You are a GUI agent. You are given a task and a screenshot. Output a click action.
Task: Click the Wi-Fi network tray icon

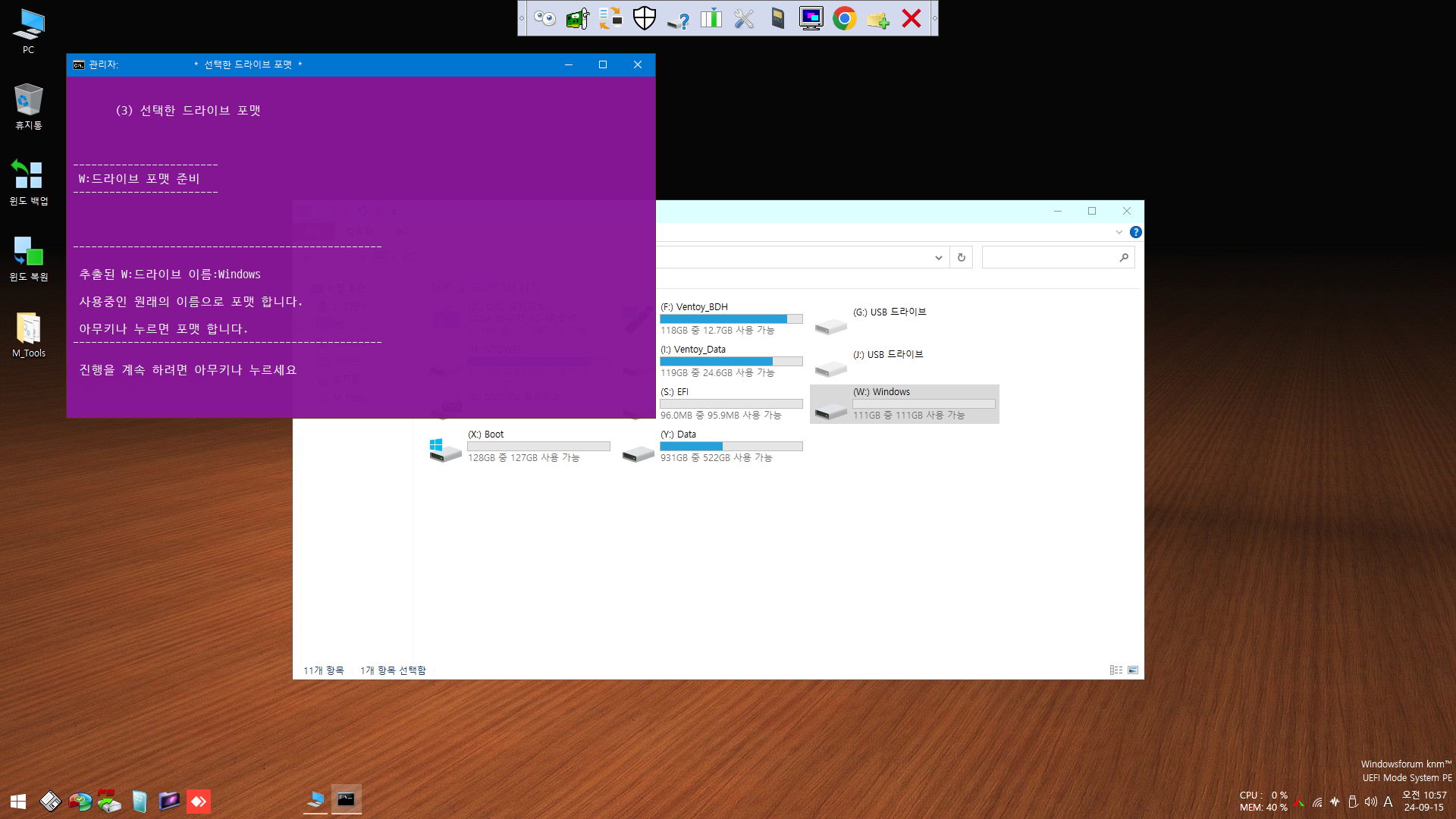pyautogui.click(x=1318, y=802)
